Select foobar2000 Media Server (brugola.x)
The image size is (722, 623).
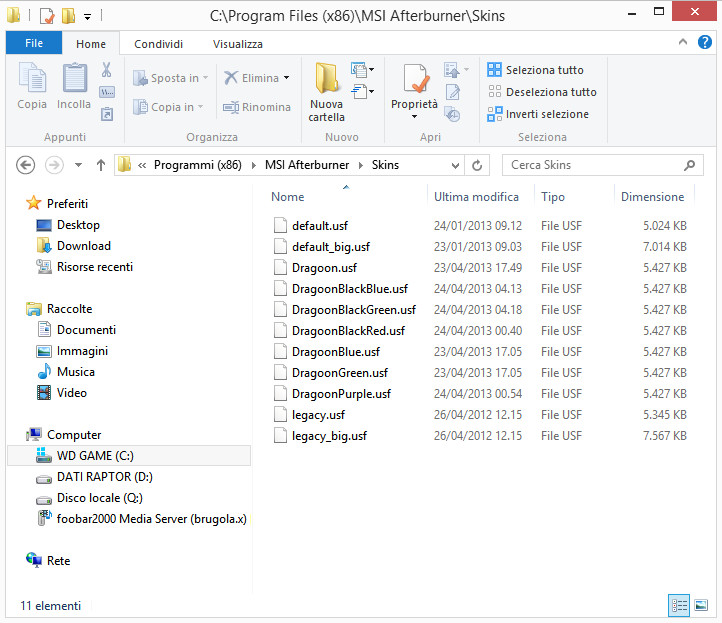[x=151, y=519]
